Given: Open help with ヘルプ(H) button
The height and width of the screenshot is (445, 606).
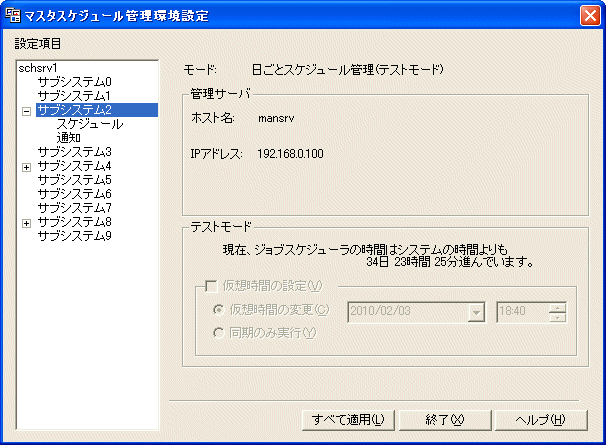Looking at the screenshot, I should coord(541,420).
